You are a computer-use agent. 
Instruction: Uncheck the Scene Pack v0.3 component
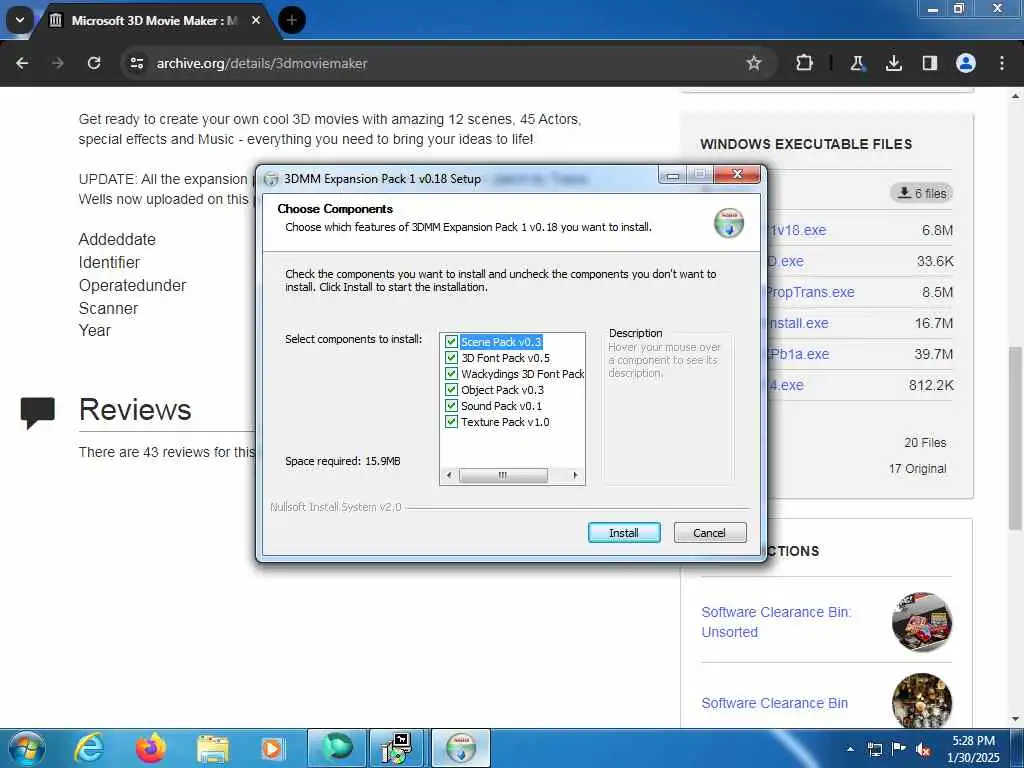451,342
